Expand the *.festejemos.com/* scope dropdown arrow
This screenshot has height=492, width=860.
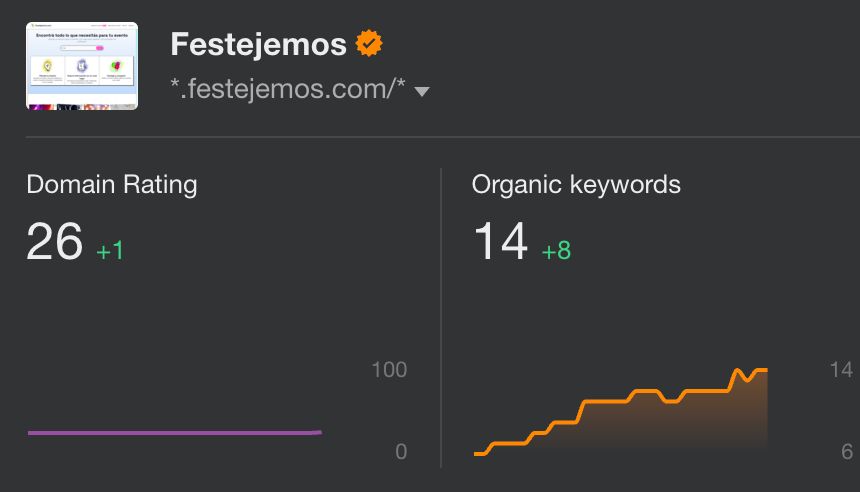click(422, 92)
